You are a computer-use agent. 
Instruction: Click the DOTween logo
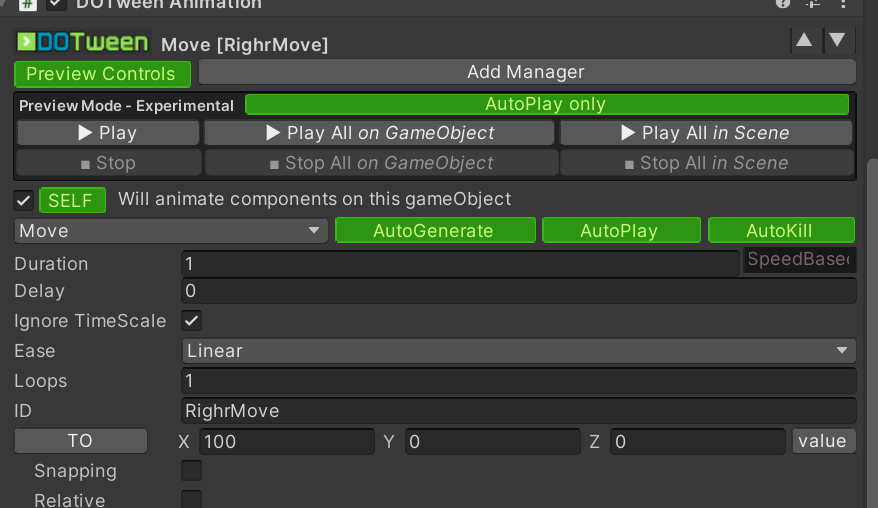(x=83, y=42)
